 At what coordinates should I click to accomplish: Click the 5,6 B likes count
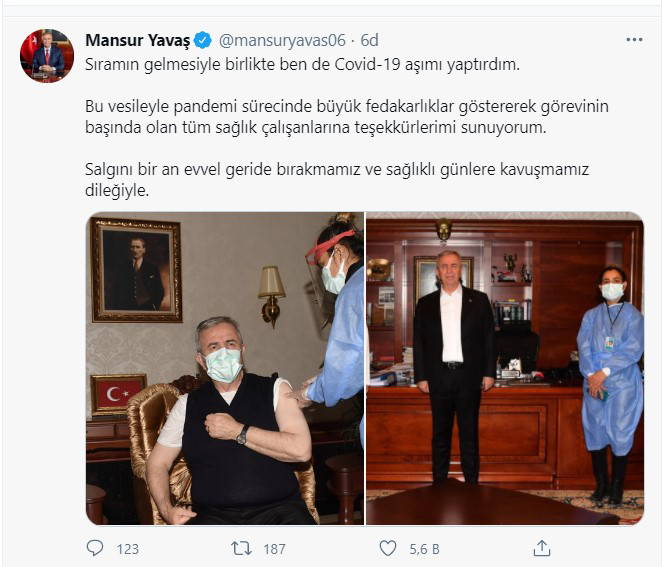pyautogui.click(x=424, y=549)
